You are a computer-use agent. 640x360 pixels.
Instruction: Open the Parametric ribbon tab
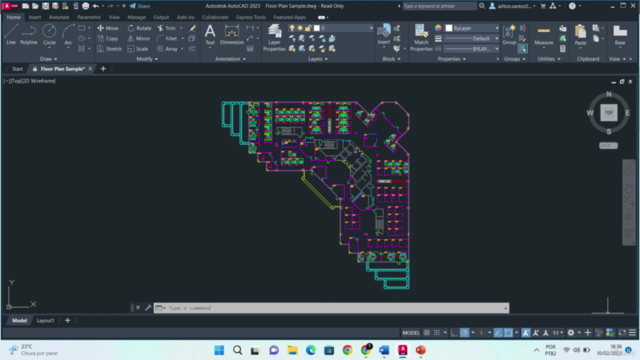pos(89,17)
